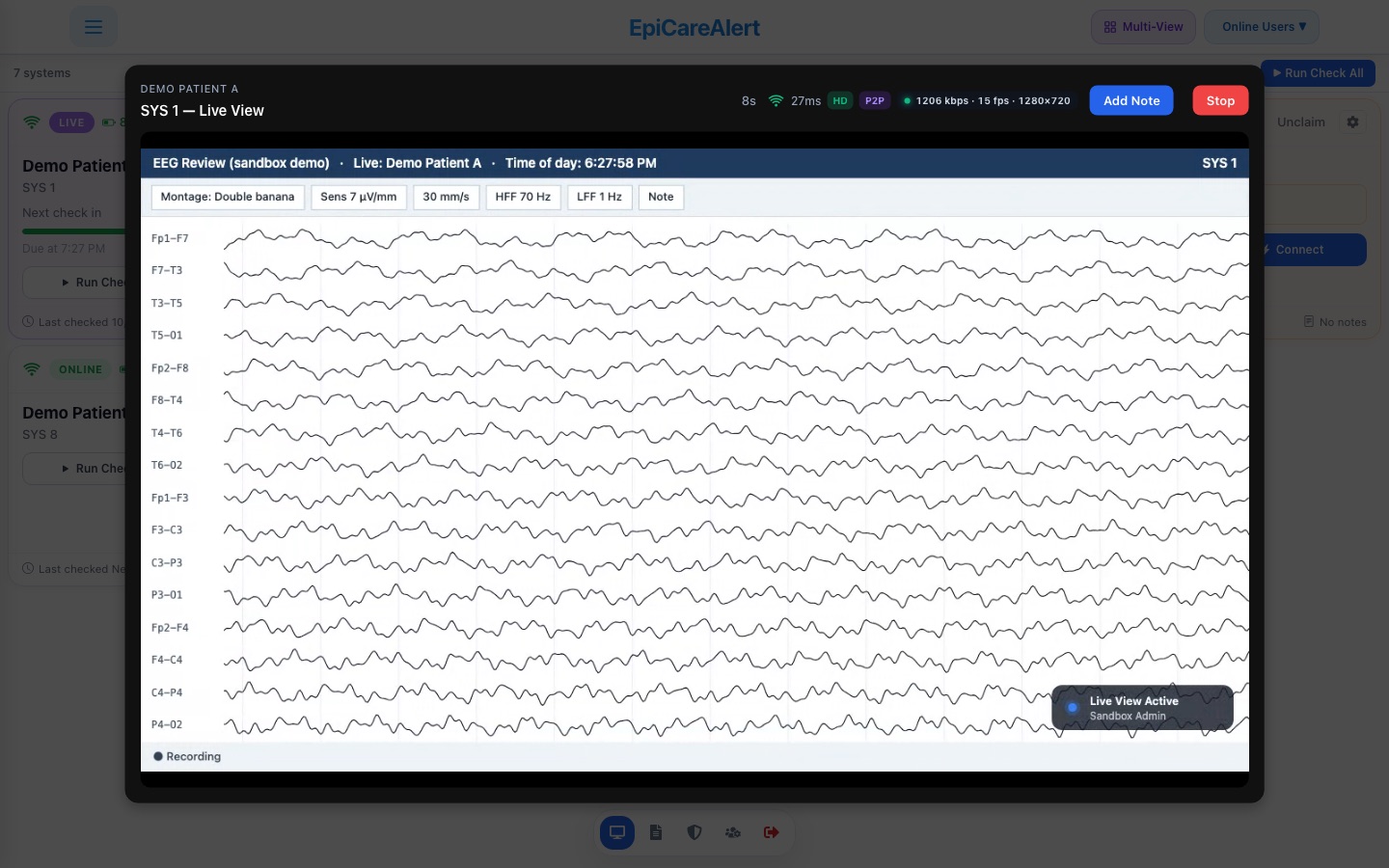Click the P4–O2 channel label
The width and height of the screenshot is (1389, 868).
[x=167, y=724]
